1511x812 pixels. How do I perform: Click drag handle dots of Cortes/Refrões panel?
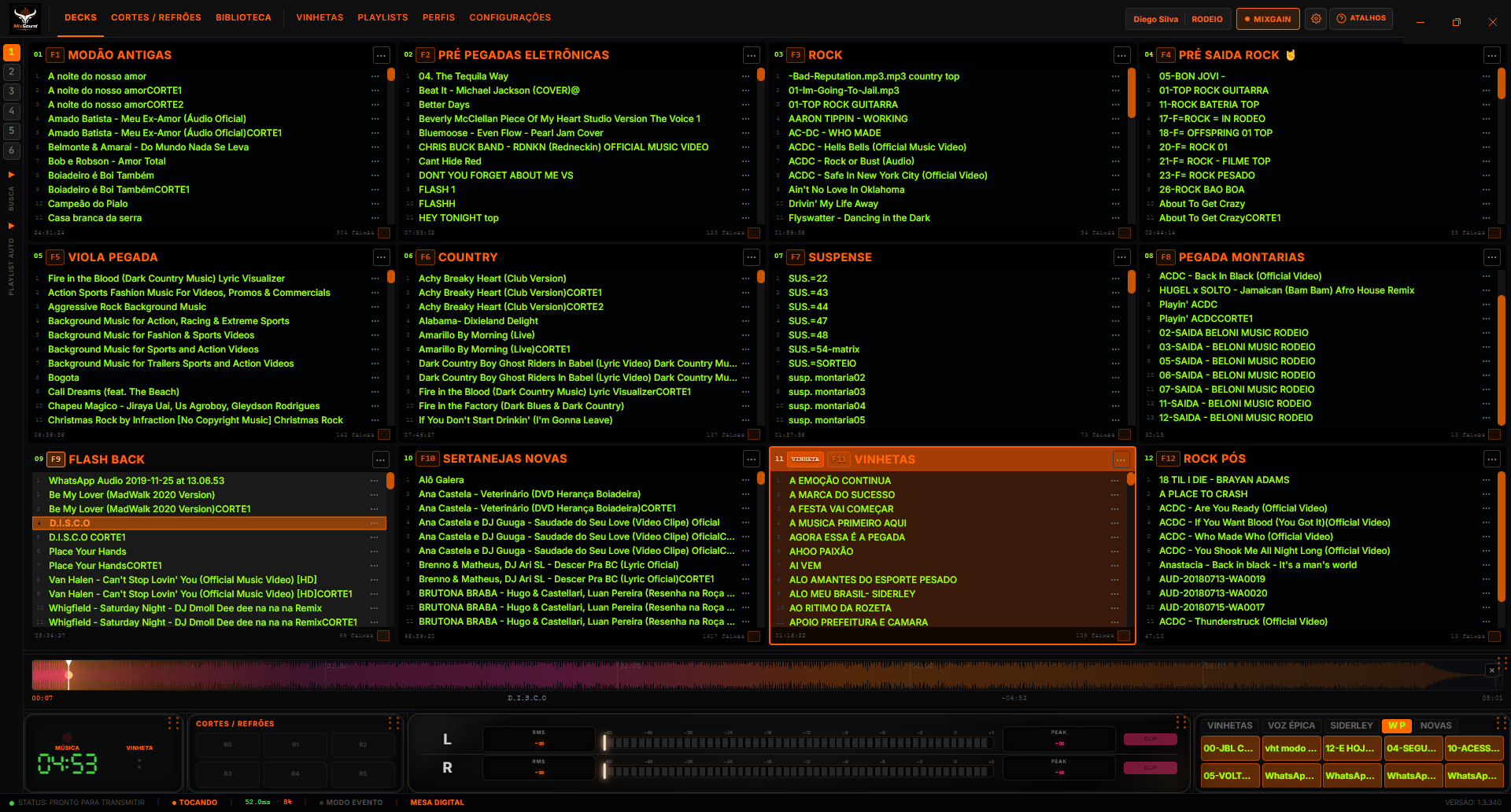[393, 723]
